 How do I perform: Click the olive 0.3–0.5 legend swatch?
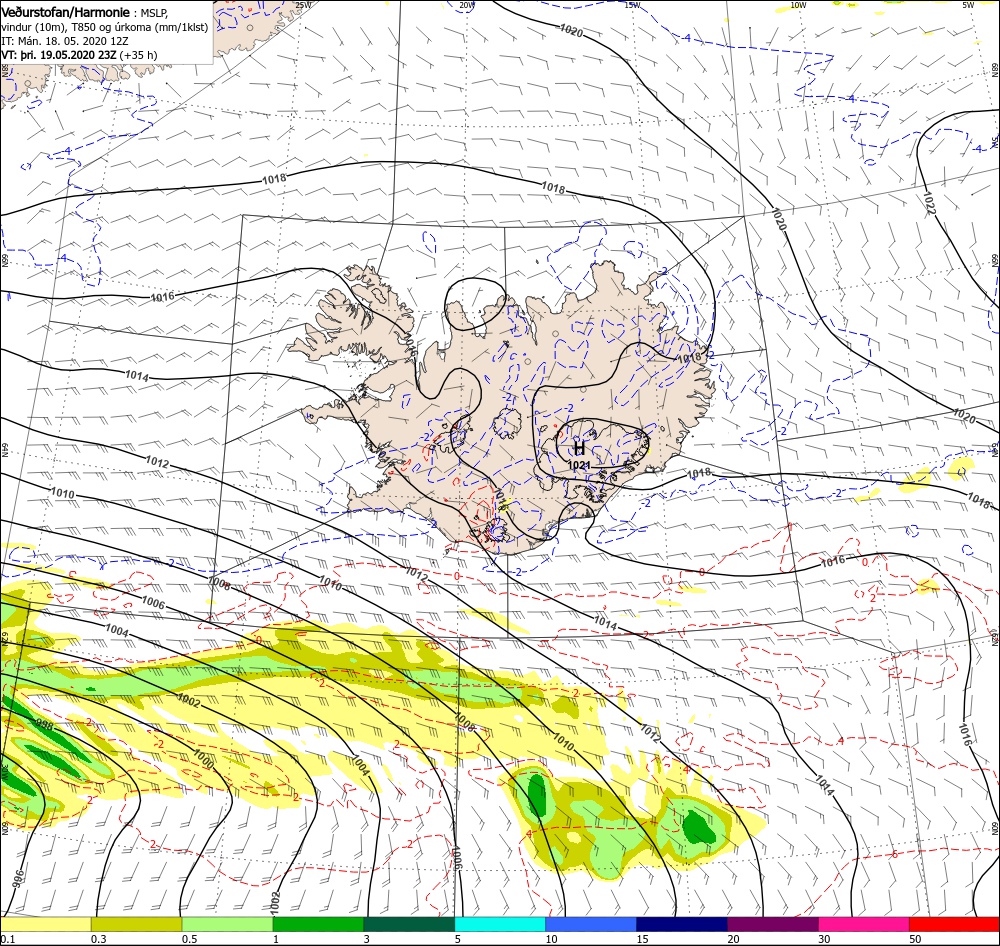pos(136,924)
